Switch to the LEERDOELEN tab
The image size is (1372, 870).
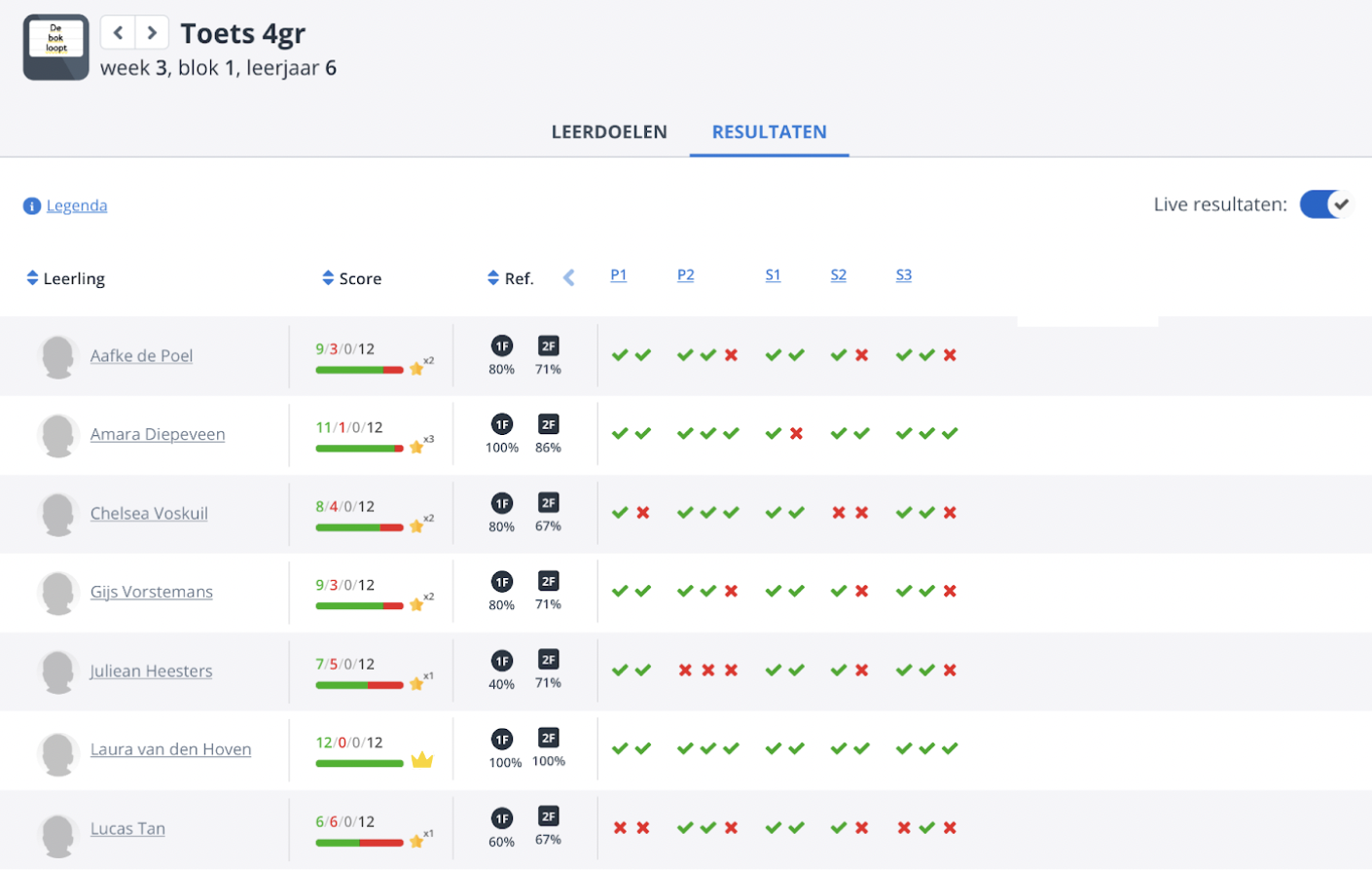click(609, 131)
